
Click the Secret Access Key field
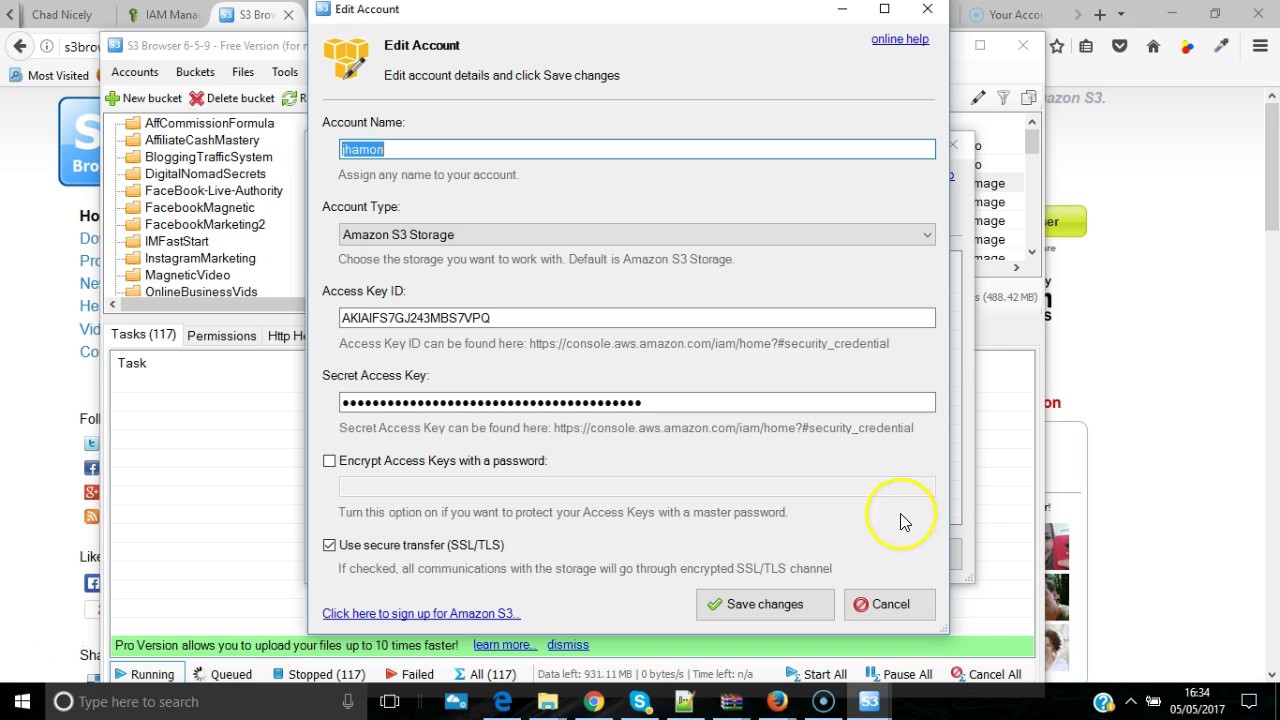[637, 402]
